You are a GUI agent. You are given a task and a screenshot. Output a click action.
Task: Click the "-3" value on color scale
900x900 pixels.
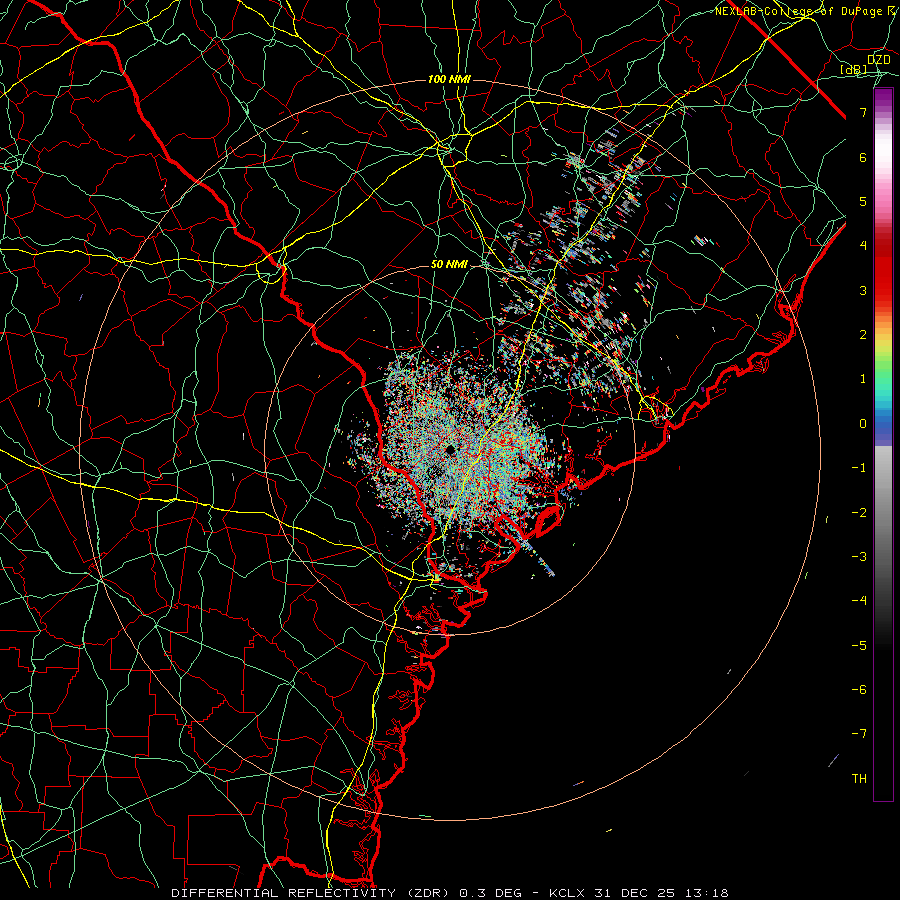pos(859,557)
